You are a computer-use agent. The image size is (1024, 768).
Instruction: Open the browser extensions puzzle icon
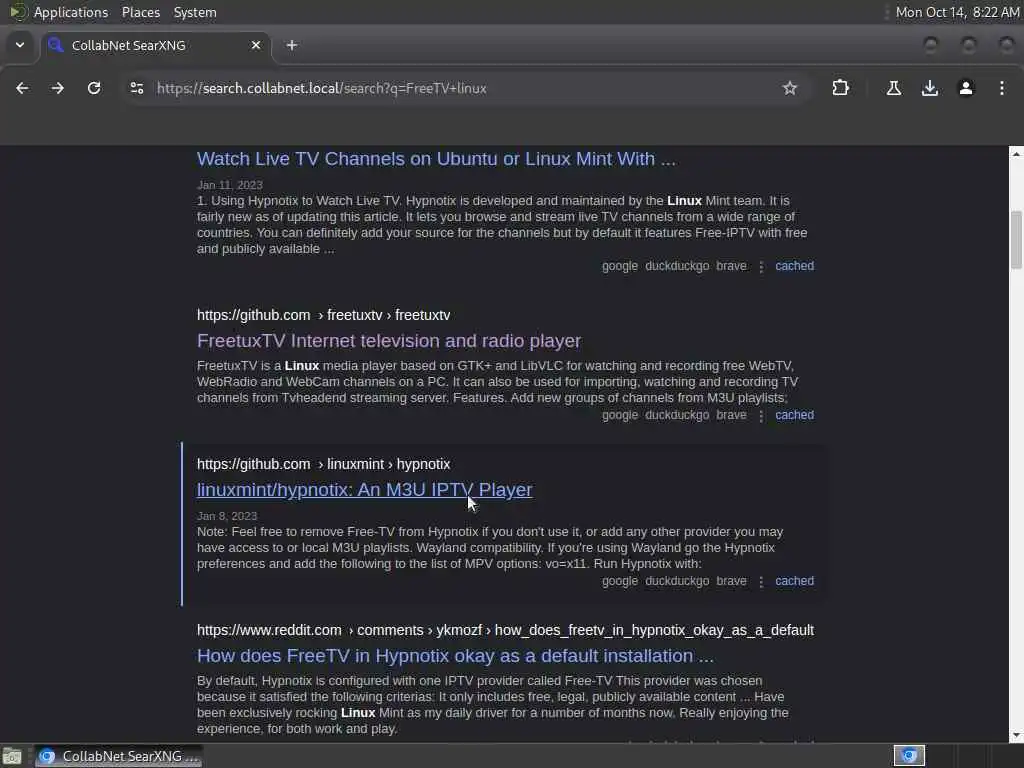[x=840, y=88]
